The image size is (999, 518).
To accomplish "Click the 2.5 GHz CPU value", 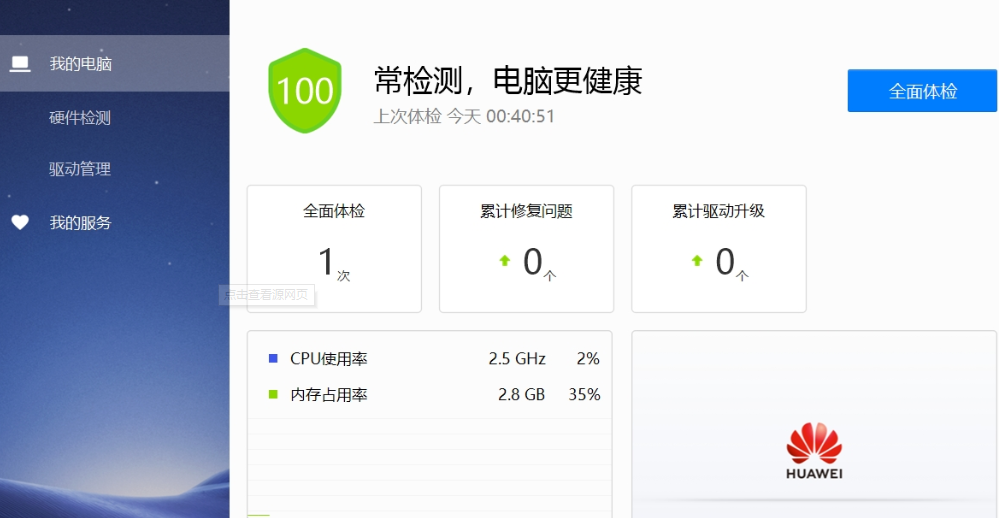I will 517,359.
